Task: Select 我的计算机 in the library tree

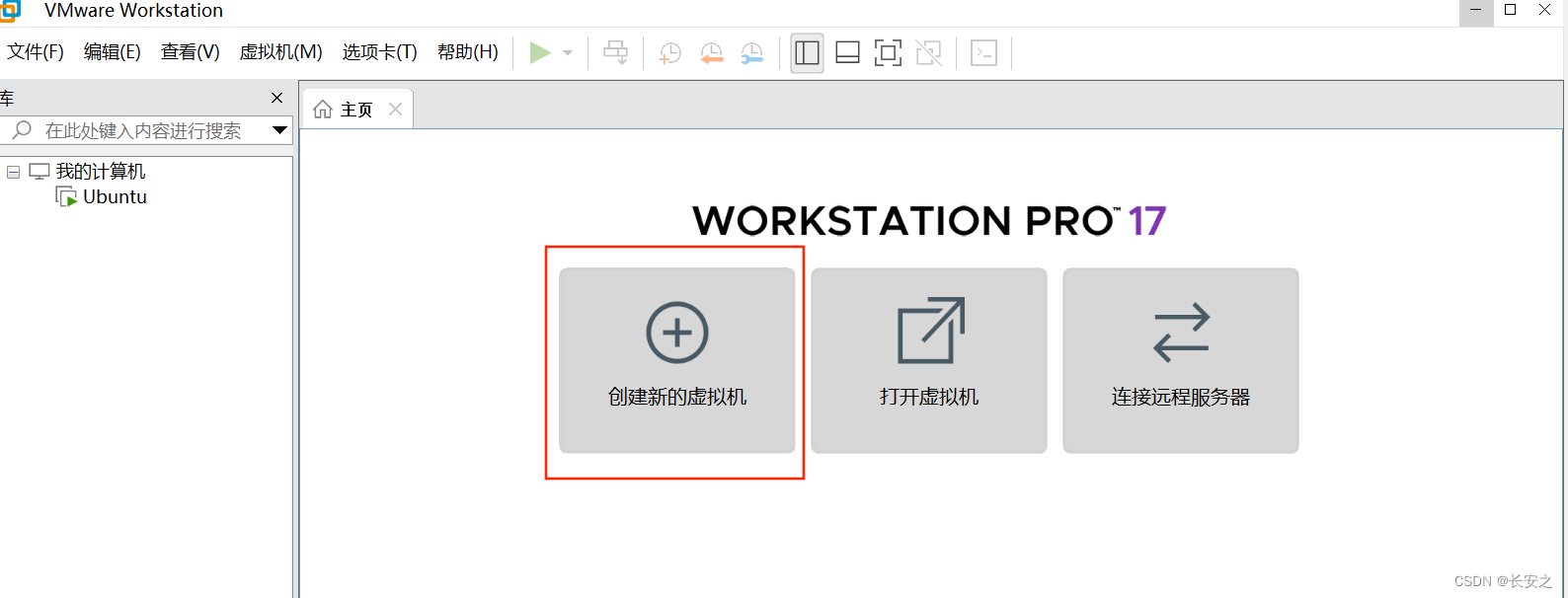Action: coord(101,172)
